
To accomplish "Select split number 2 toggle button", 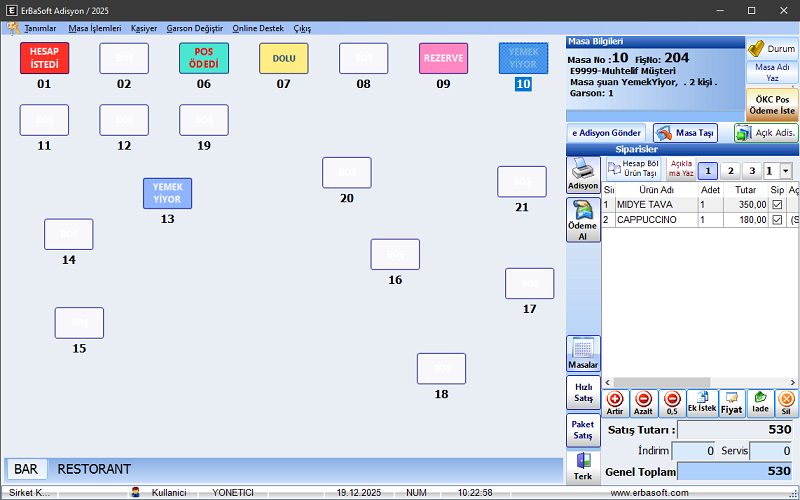I will click(x=730, y=171).
